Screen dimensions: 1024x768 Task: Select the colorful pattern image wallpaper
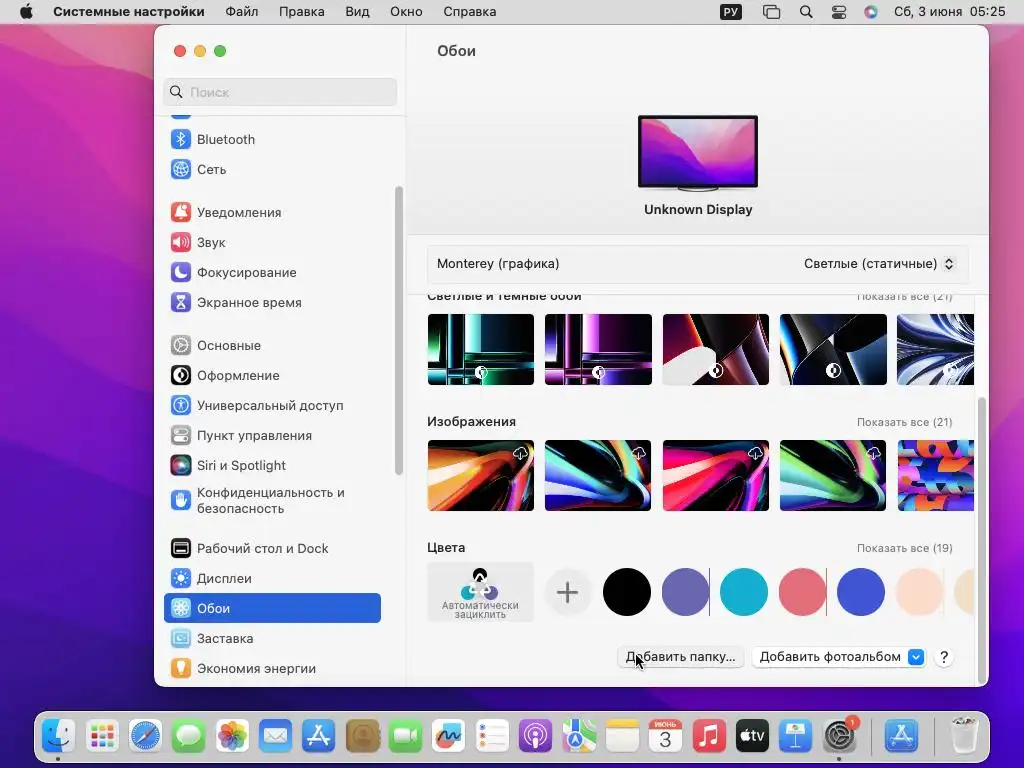pos(936,475)
